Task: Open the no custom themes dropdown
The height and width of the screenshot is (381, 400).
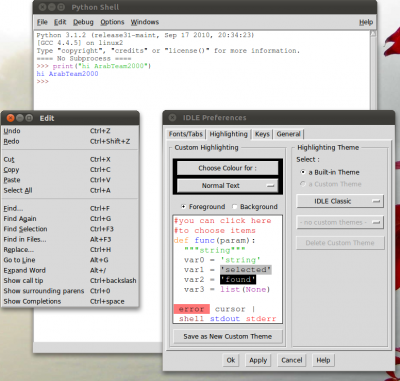Action: click(340, 222)
